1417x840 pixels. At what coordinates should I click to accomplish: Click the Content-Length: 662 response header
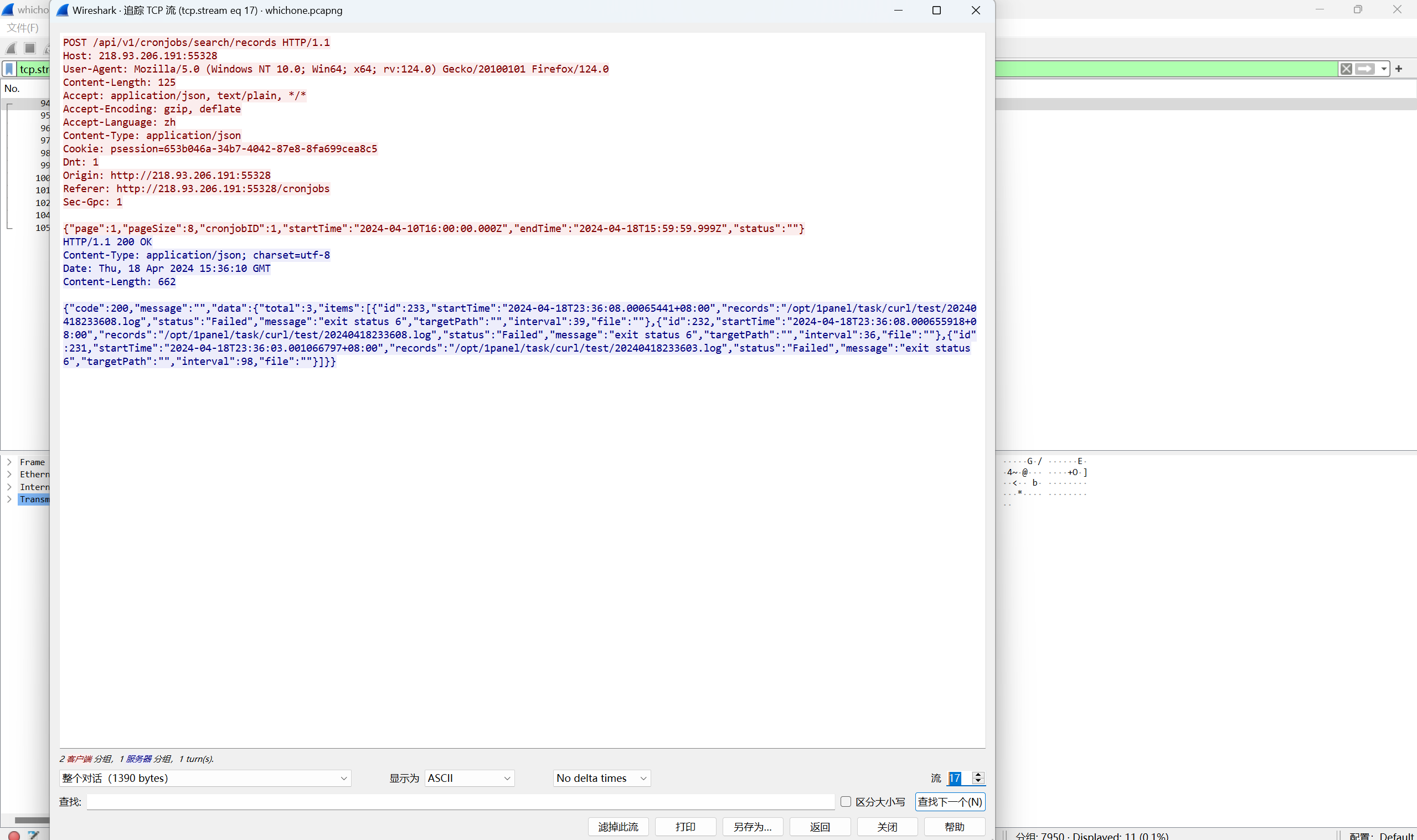click(x=120, y=282)
